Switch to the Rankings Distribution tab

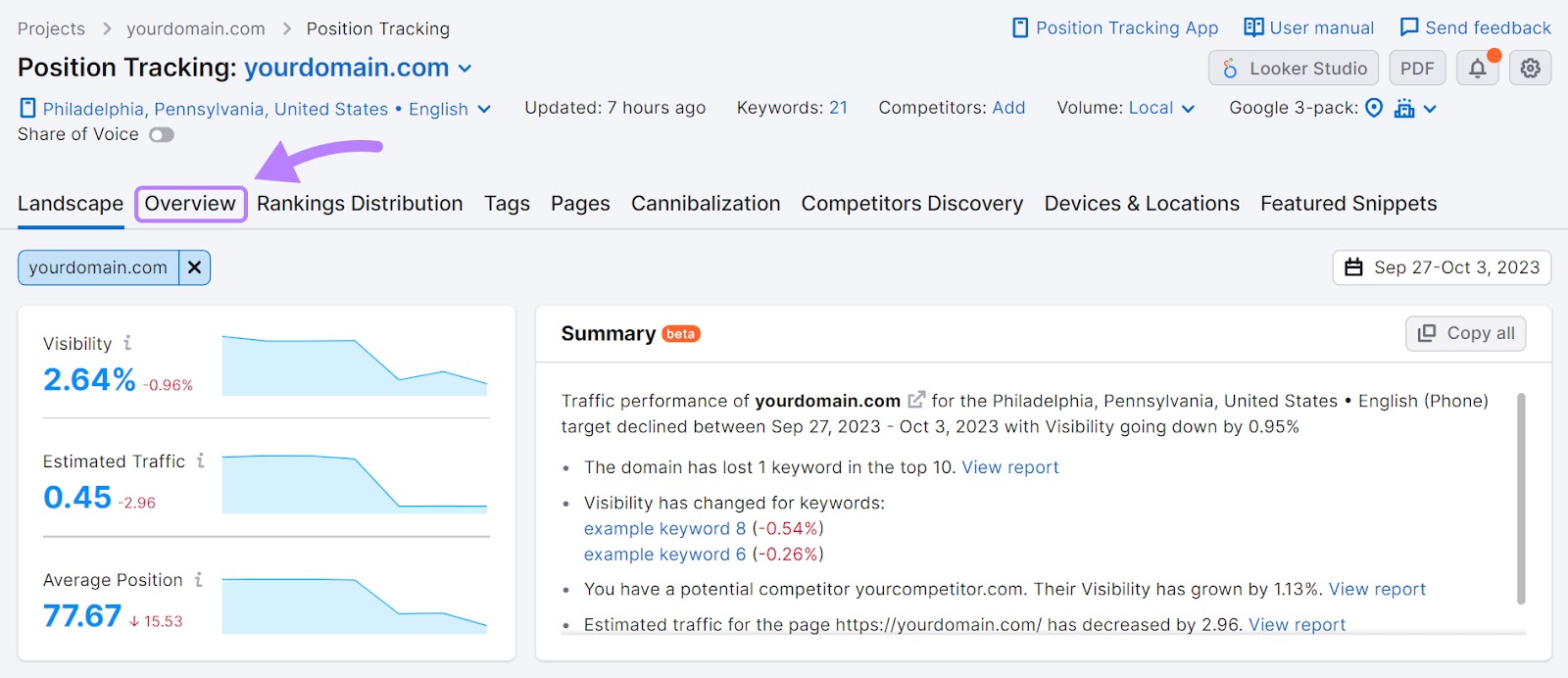[x=360, y=204]
